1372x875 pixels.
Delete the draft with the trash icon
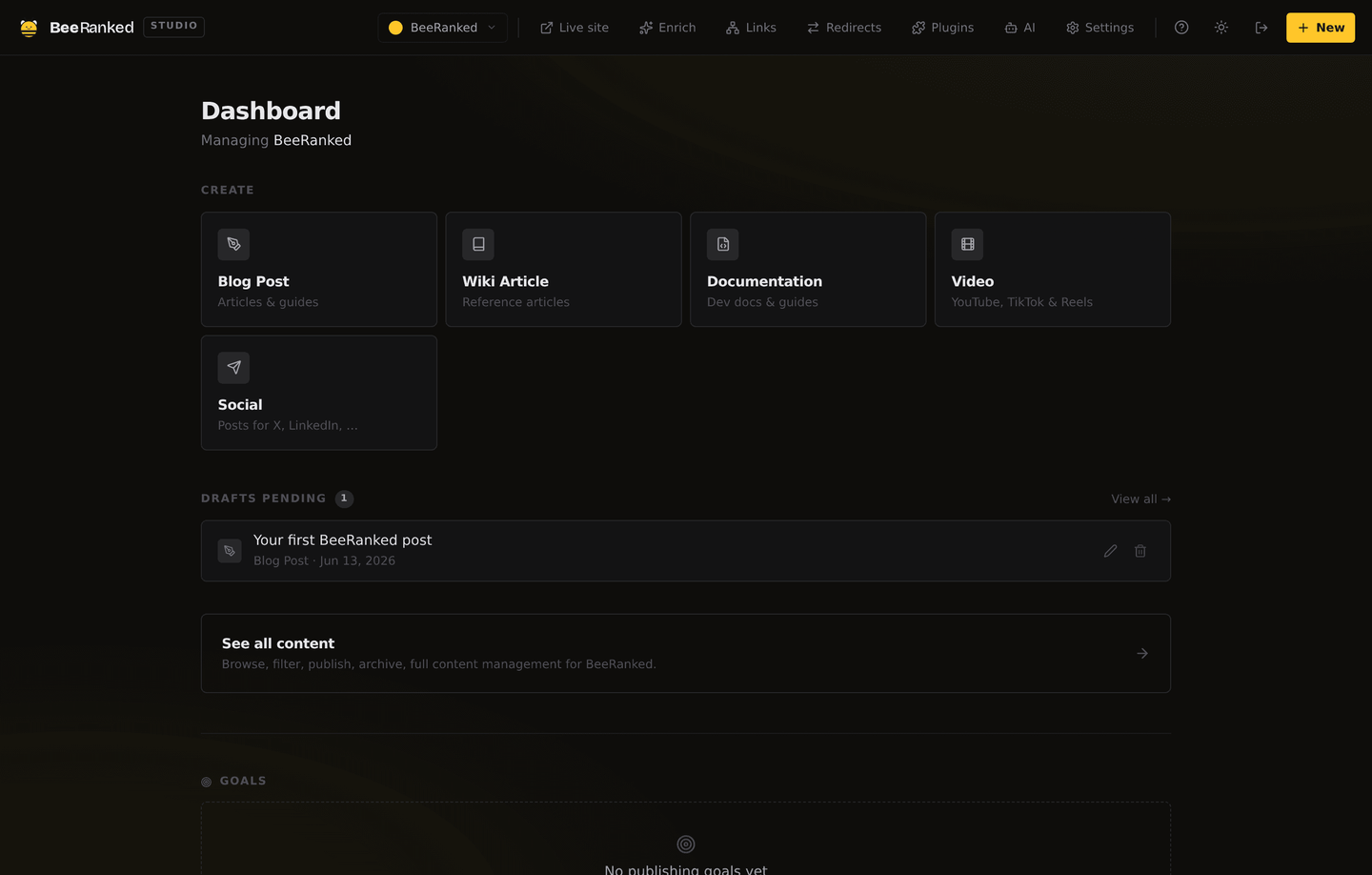[x=1140, y=551]
